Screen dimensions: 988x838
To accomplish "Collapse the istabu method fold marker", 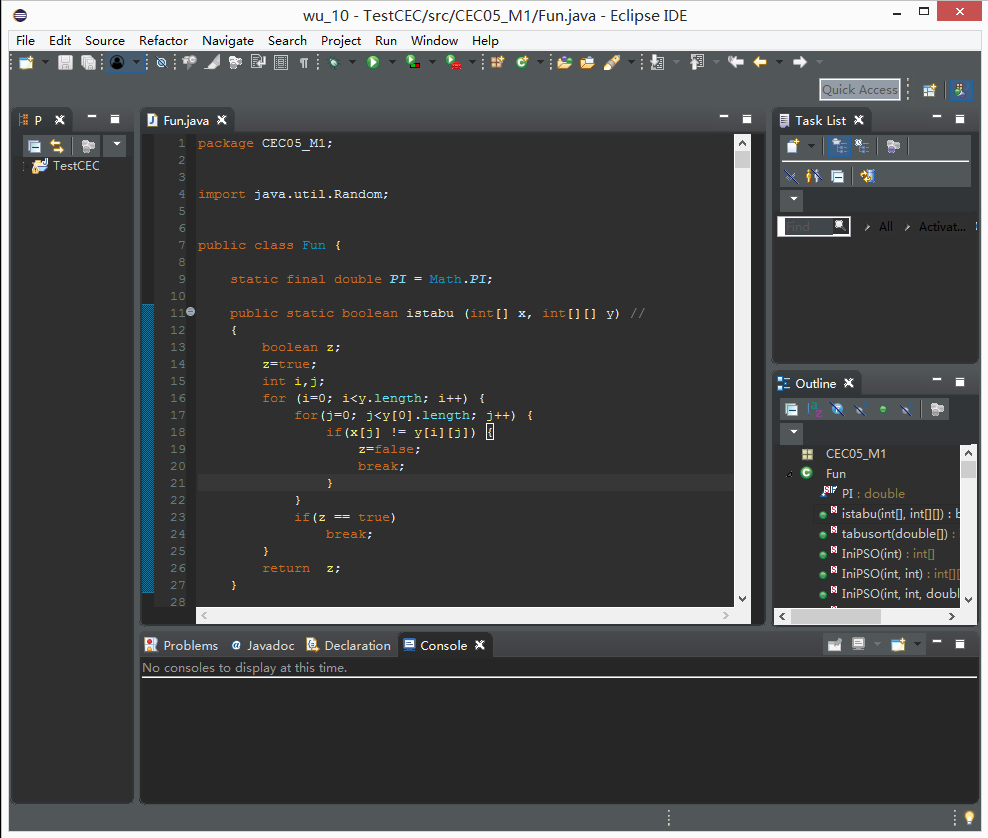I will 190,312.
